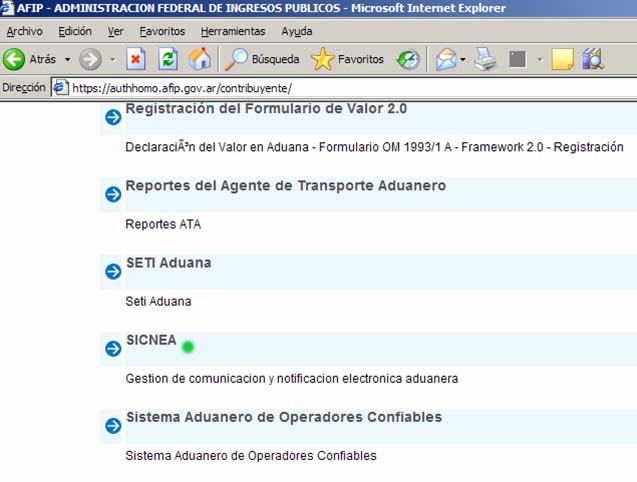Image resolution: width=637 pixels, height=482 pixels.
Task: Open the Herramientas menu
Action: [x=233, y=31]
